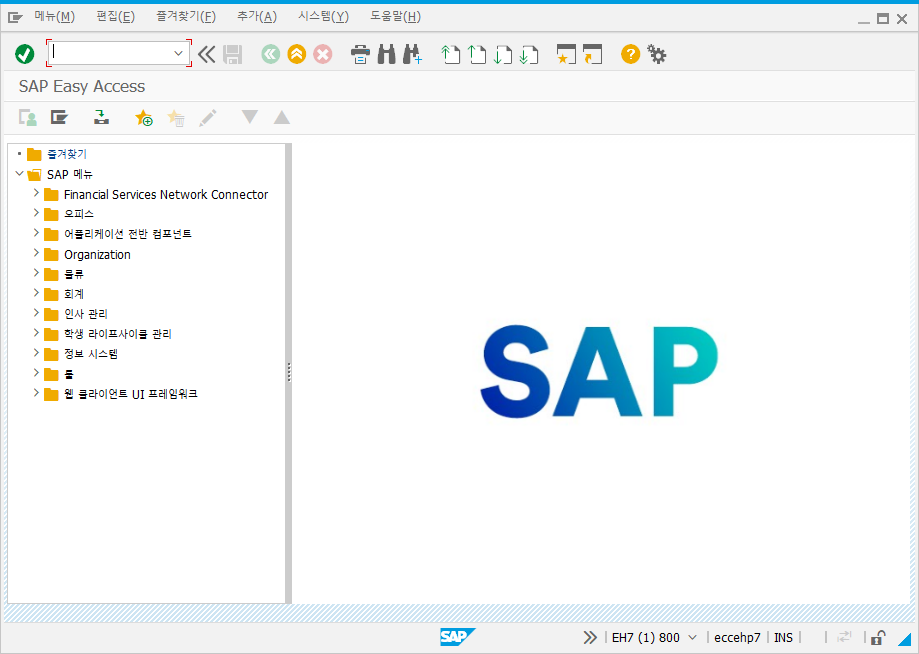The width and height of the screenshot is (919, 654).
Task: Open the 즐겨찾기(F) menu
Action: 186,17
